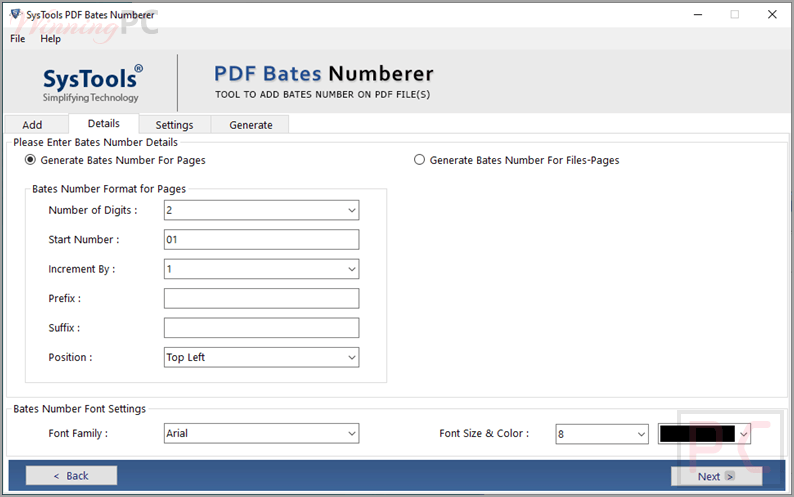Open the Font Family dropdown showing Arial
The height and width of the screenshot is (497, 794).
click(261, 433)
